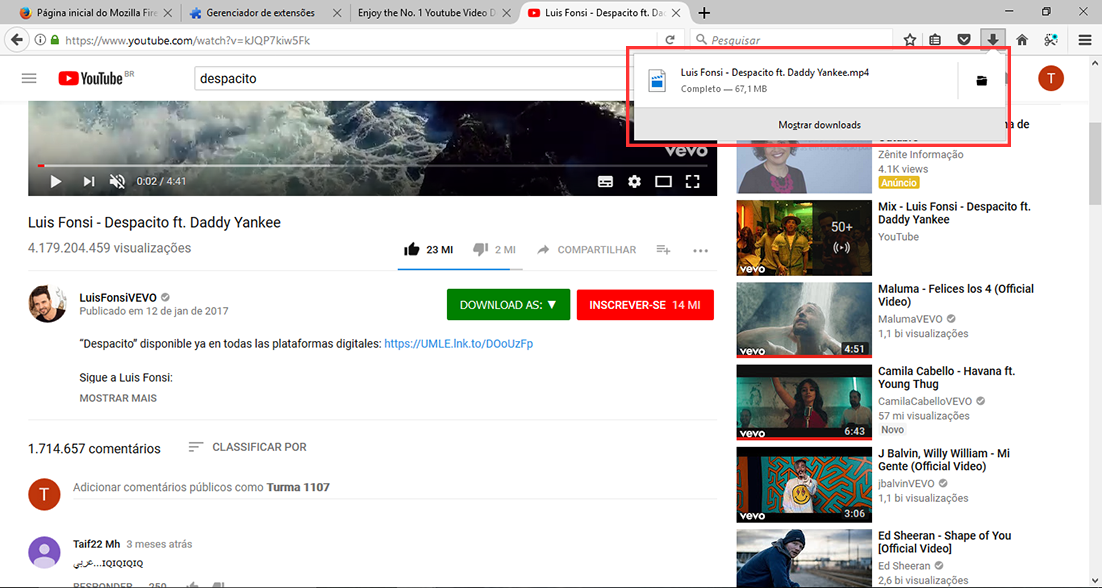Close the Gerenciador de extensões tab
Screen dimensions: 1102x588
[x=337, y=13]
